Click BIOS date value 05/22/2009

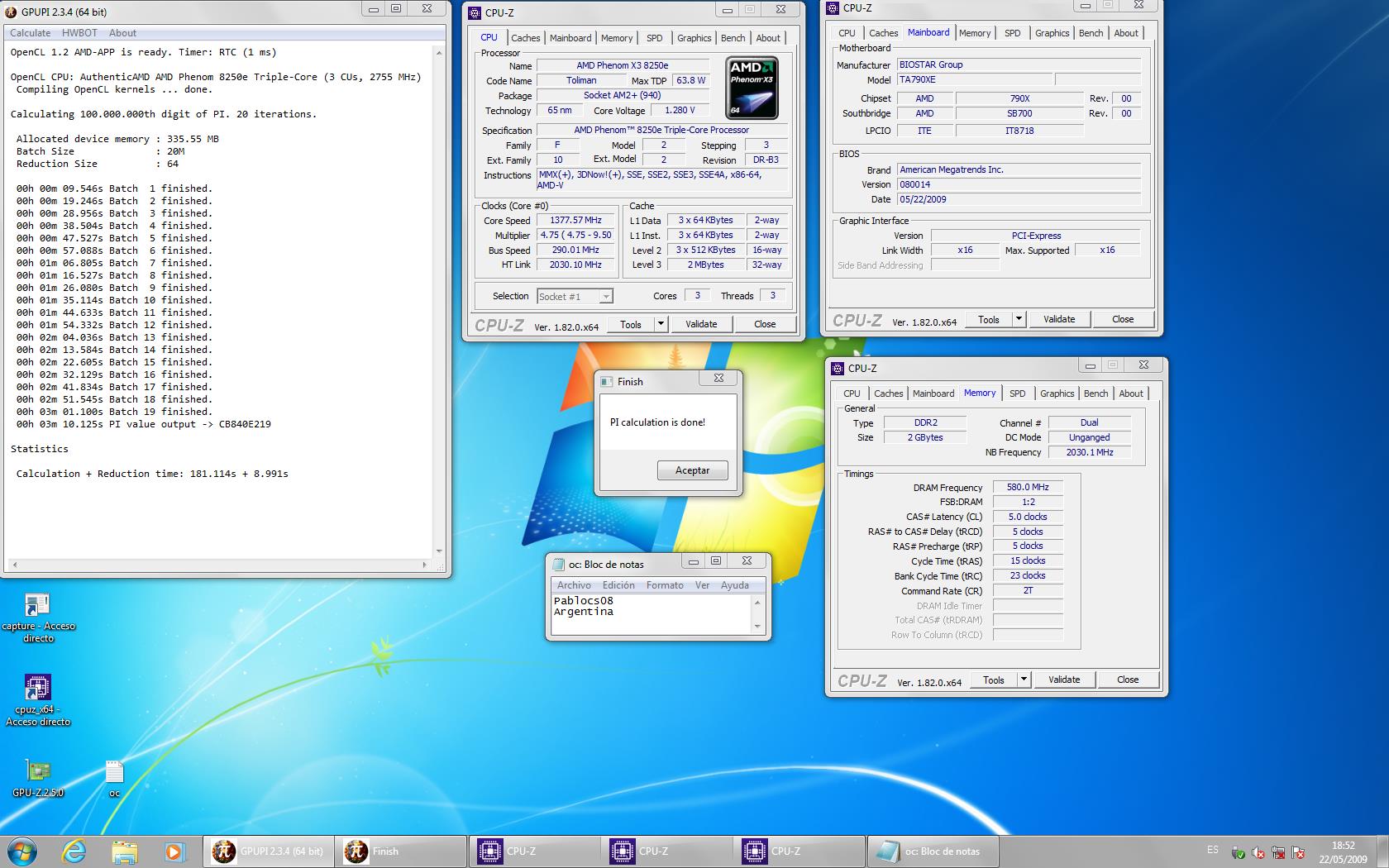pyautogui.click(x=1019, y=199)
